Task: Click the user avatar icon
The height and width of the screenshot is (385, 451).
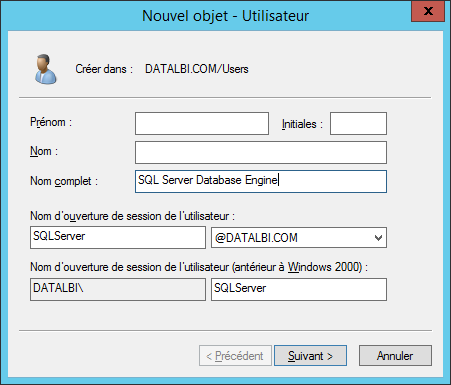Action: pos(46,69)
